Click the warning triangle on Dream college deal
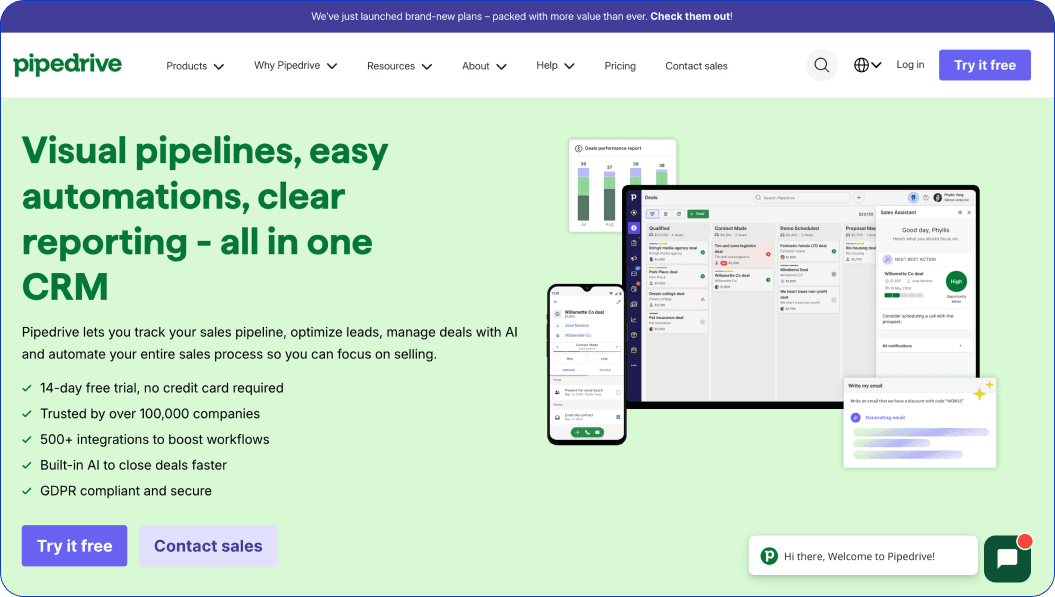The width and height of the screenshot is (1055, 597). pyautogui.click(x=702, y=300)
